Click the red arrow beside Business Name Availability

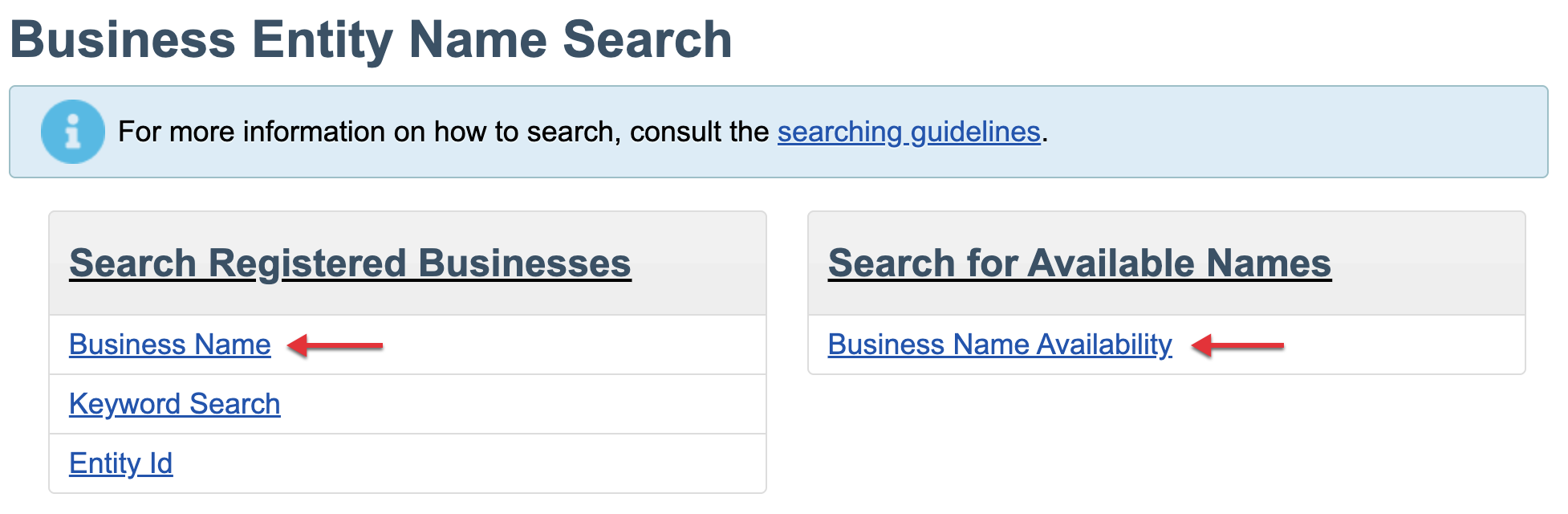coord(1238,345)
